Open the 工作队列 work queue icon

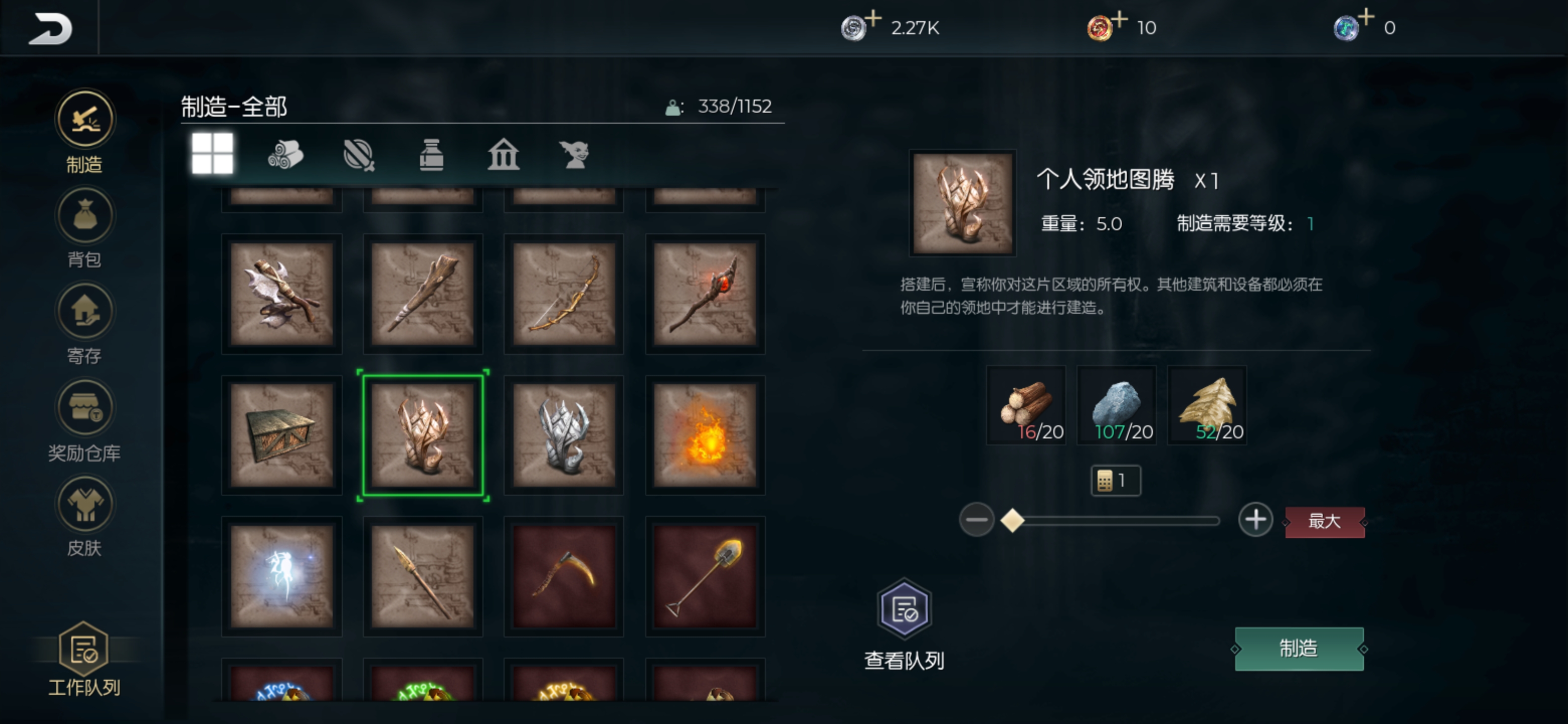[x=83, y=650]
